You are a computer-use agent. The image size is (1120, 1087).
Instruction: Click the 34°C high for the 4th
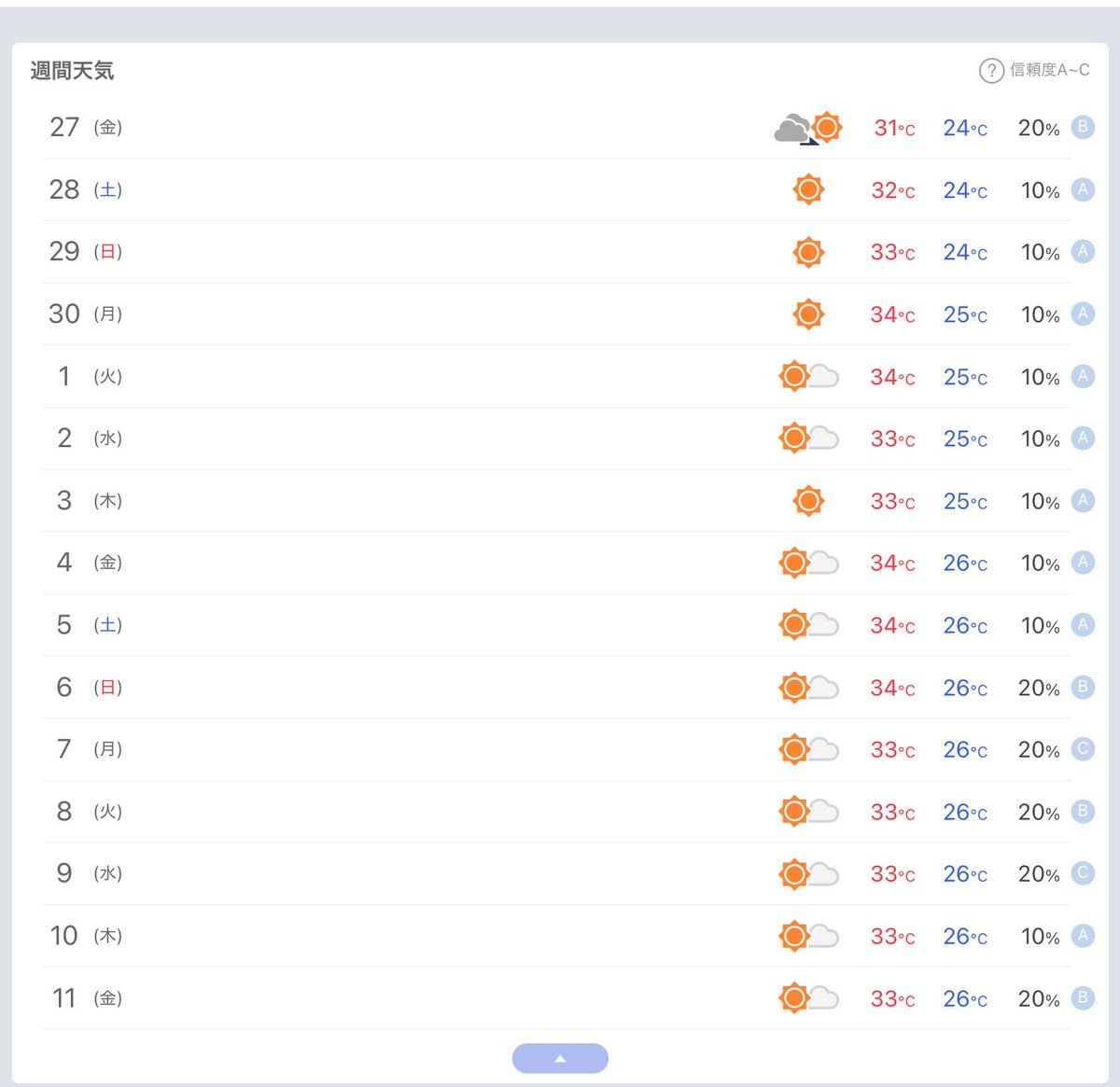[892, 563]
